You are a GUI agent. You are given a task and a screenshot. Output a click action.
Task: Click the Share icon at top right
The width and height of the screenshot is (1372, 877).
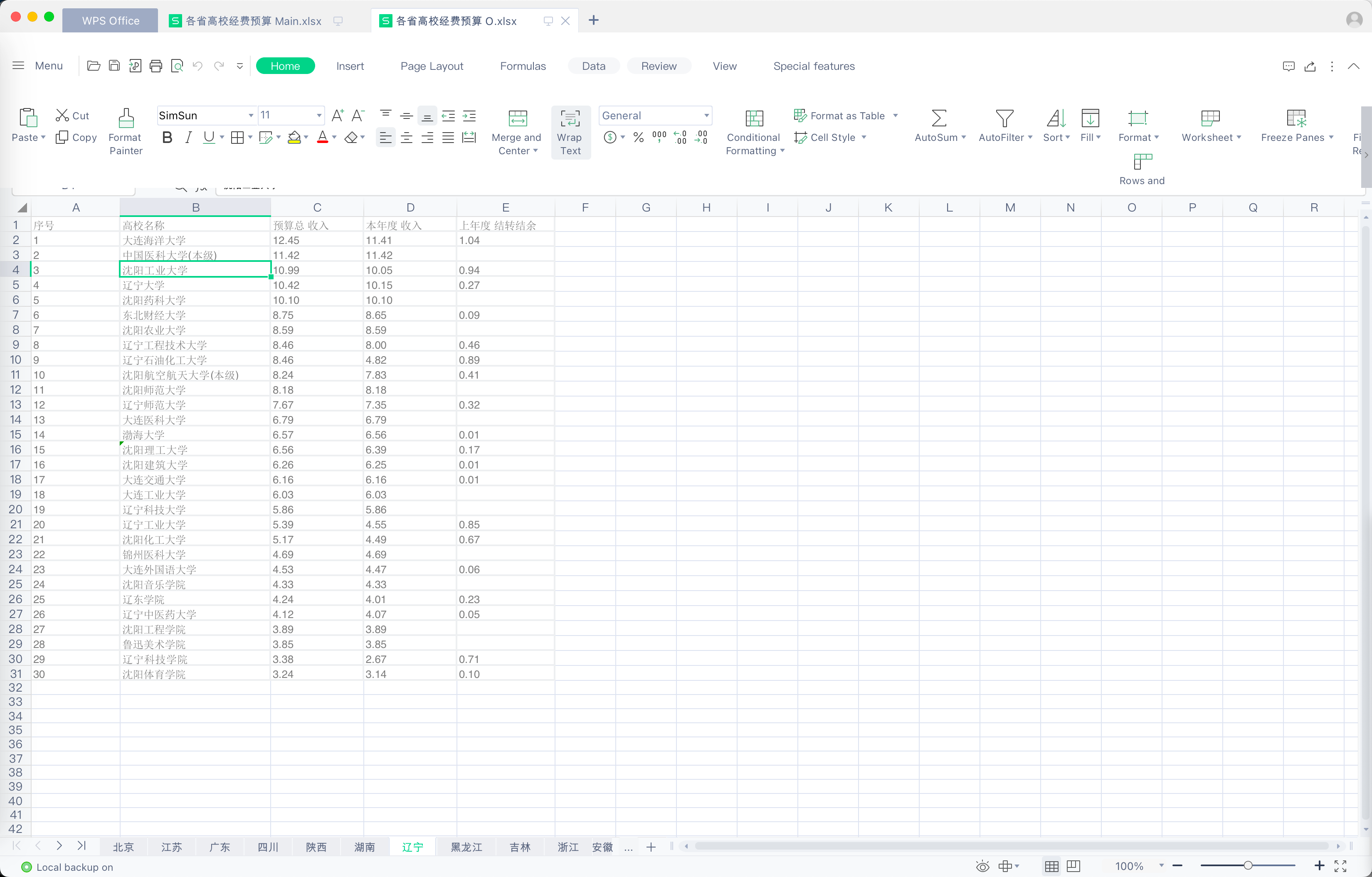point(1310,66)
